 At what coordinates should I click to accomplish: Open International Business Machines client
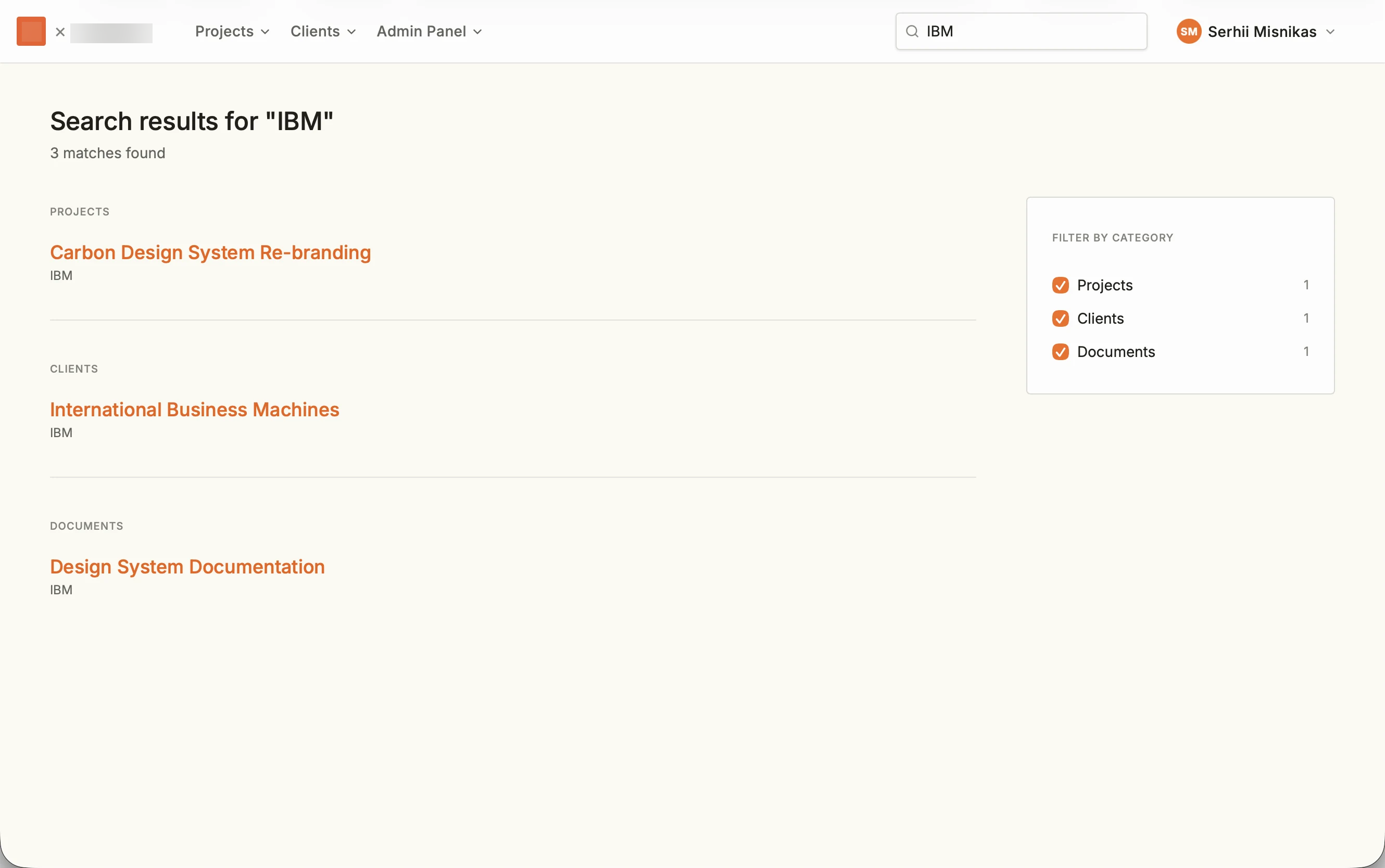click(x=195, y=410)
